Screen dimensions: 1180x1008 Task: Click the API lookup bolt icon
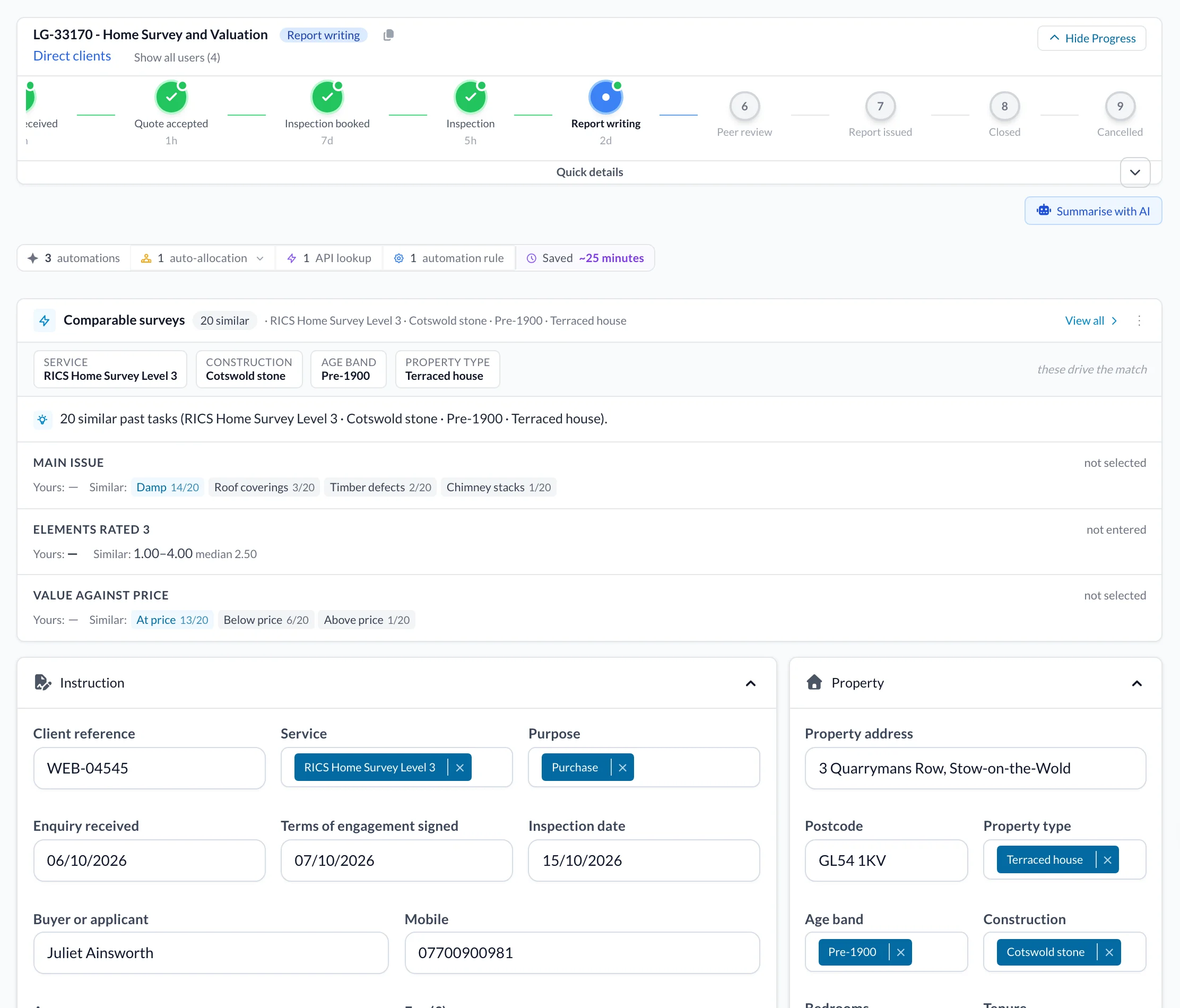[292, 258]
